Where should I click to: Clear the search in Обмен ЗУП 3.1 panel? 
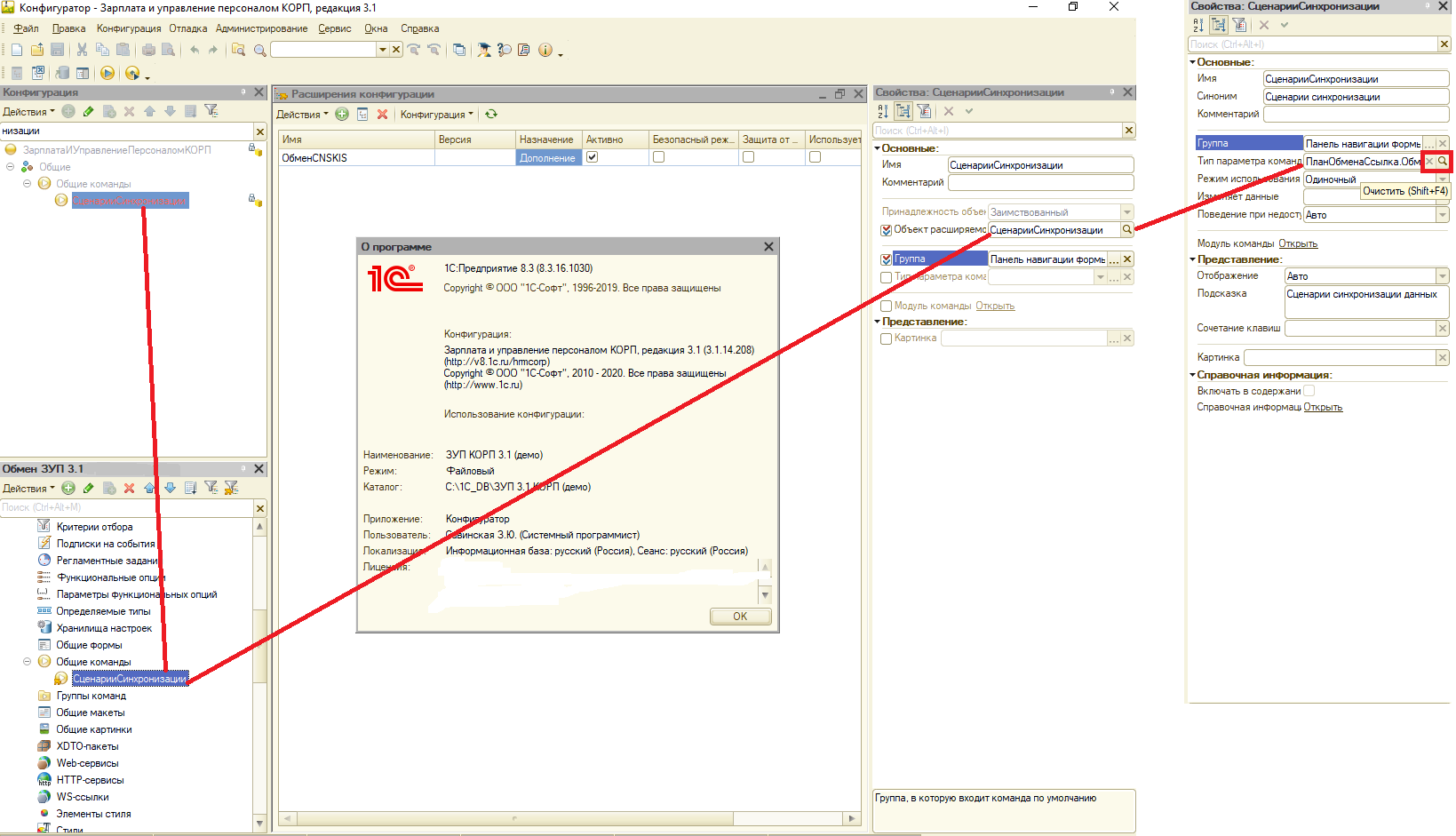[x=260, y=508]
